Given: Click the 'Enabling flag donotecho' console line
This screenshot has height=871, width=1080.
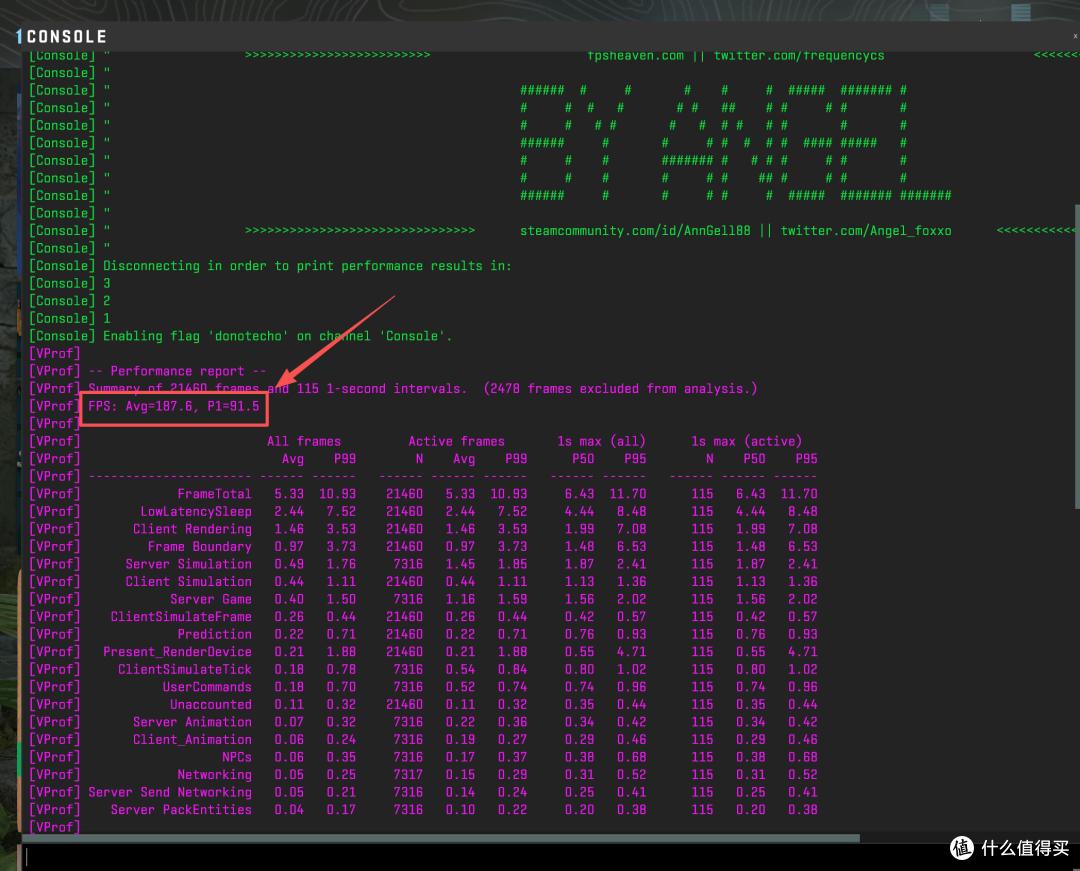Looking at the screenshot, I should 277,336.
